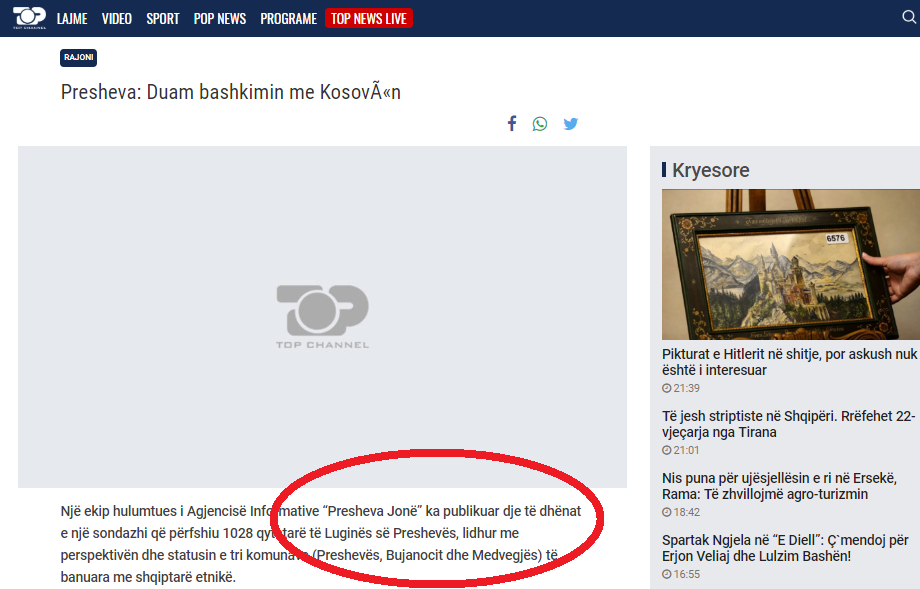The image size is (920, 589).
Task: Share article via WhatsApp icon
Action: 540,124
